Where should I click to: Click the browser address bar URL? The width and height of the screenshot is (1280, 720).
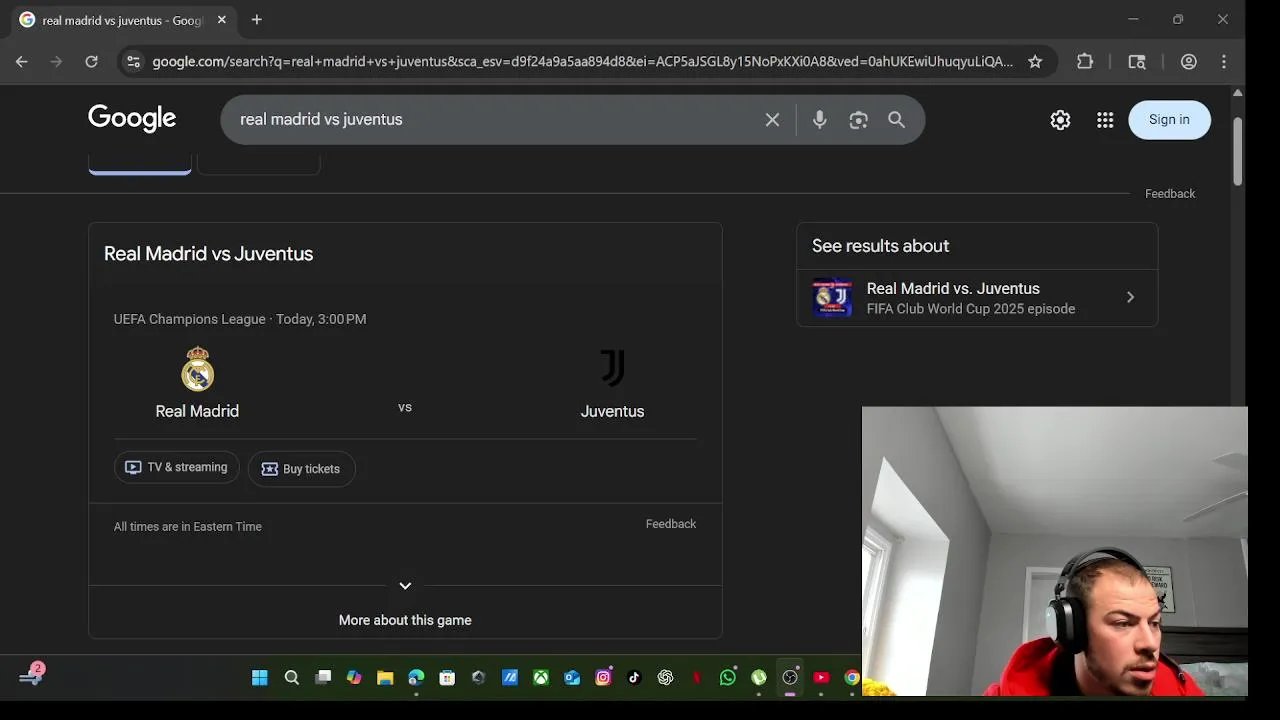pos(582,62)
